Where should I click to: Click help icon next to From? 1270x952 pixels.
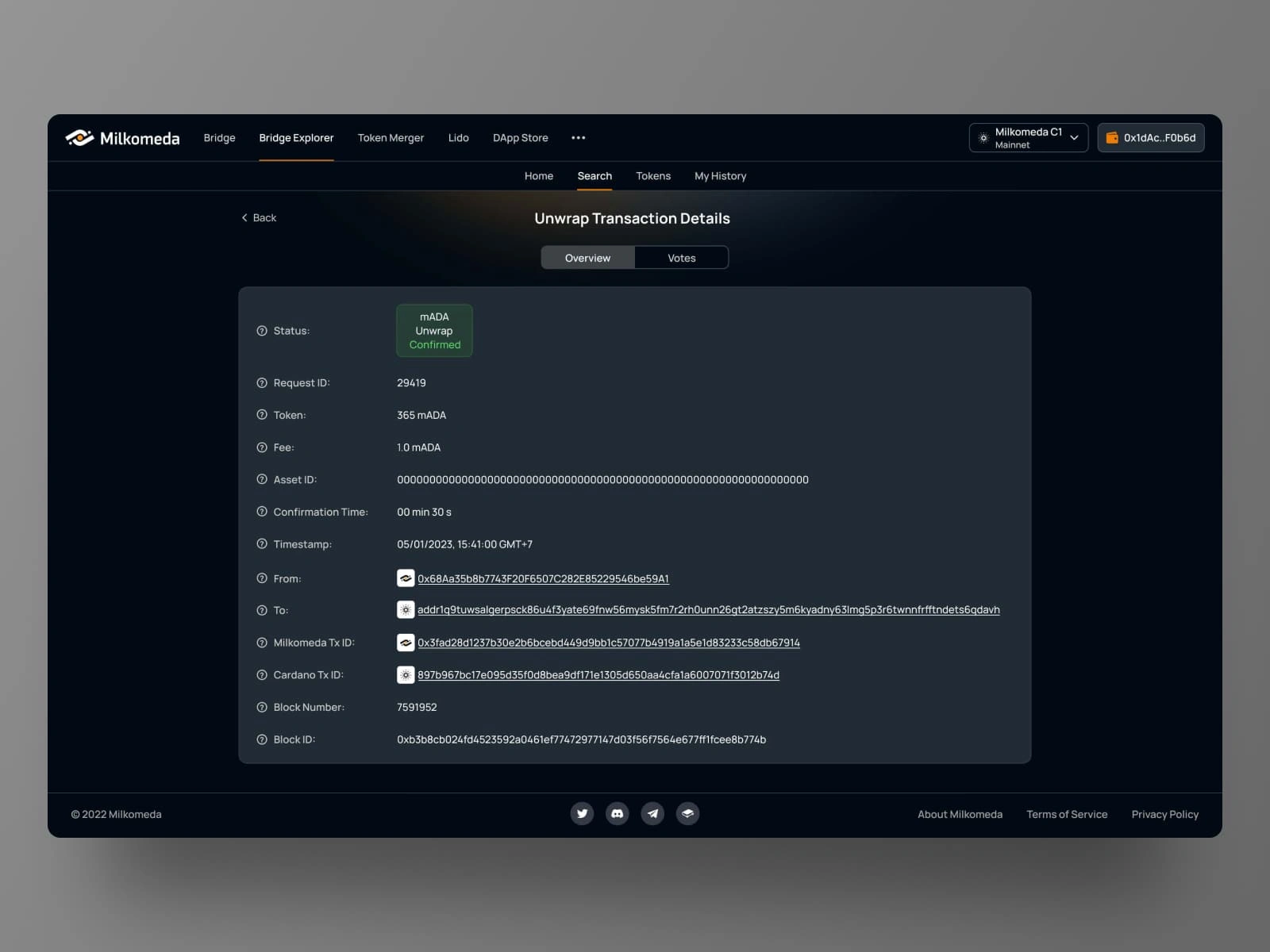click(x=262, y=579)
